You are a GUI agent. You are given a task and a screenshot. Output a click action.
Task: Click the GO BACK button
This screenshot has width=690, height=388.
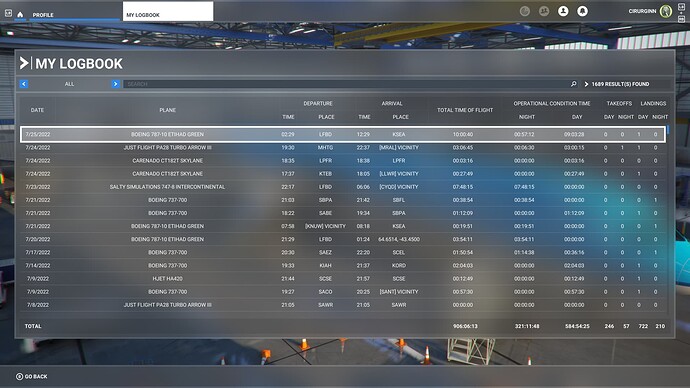32,377
